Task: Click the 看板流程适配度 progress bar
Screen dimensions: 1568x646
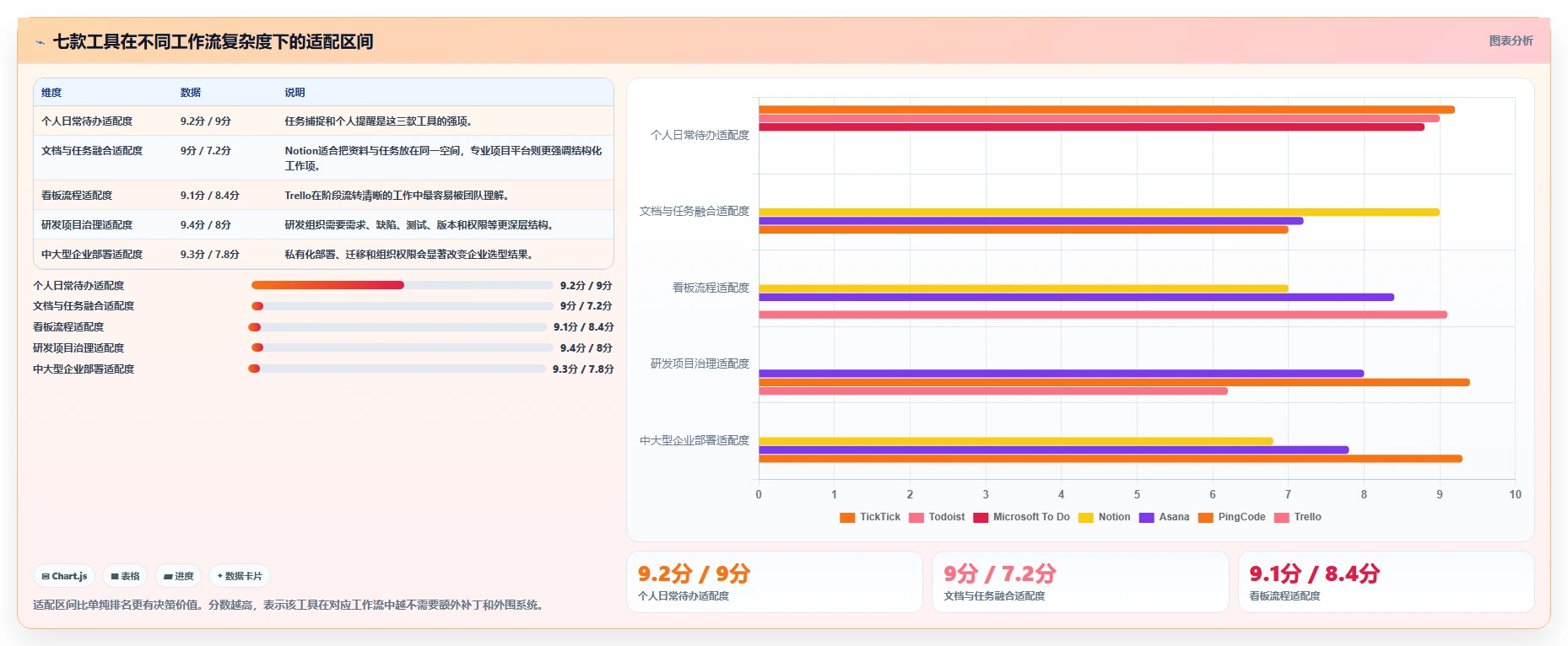Action: (x=397, y=327)
